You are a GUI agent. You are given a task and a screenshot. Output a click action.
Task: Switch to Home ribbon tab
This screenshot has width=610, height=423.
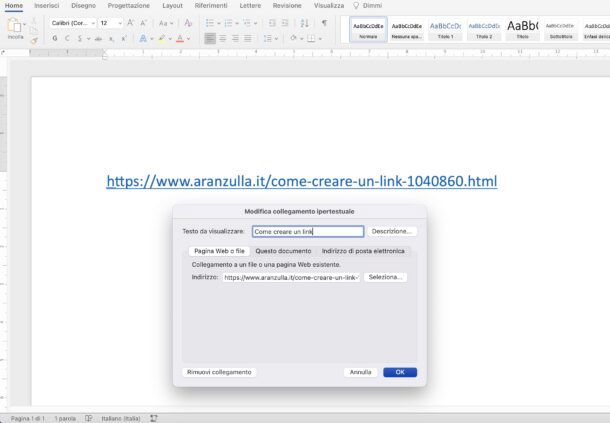point(14,6)
